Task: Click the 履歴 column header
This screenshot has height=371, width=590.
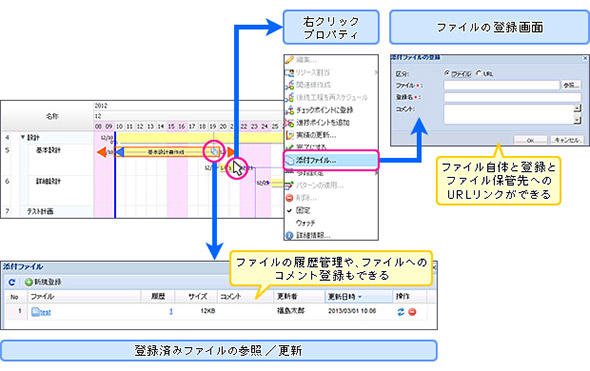Action: click(x=158, y=296)
